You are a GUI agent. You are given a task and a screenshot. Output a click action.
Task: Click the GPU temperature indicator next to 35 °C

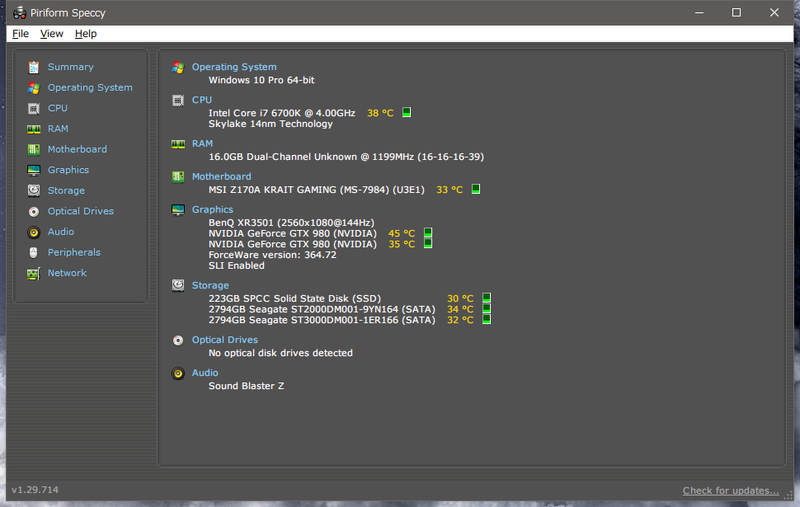428,244
